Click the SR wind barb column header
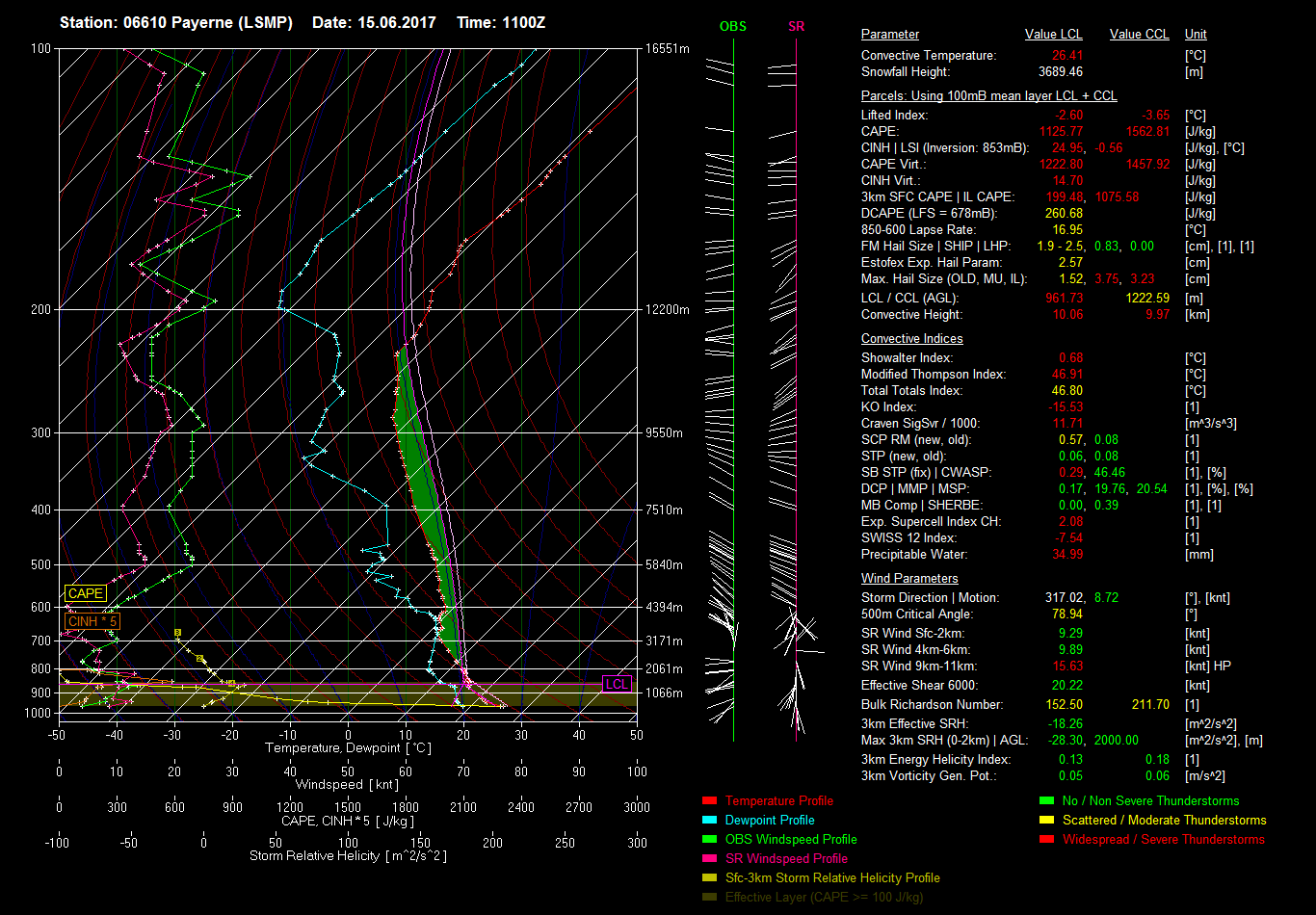 pyautogui.click(x=796, y=27)
